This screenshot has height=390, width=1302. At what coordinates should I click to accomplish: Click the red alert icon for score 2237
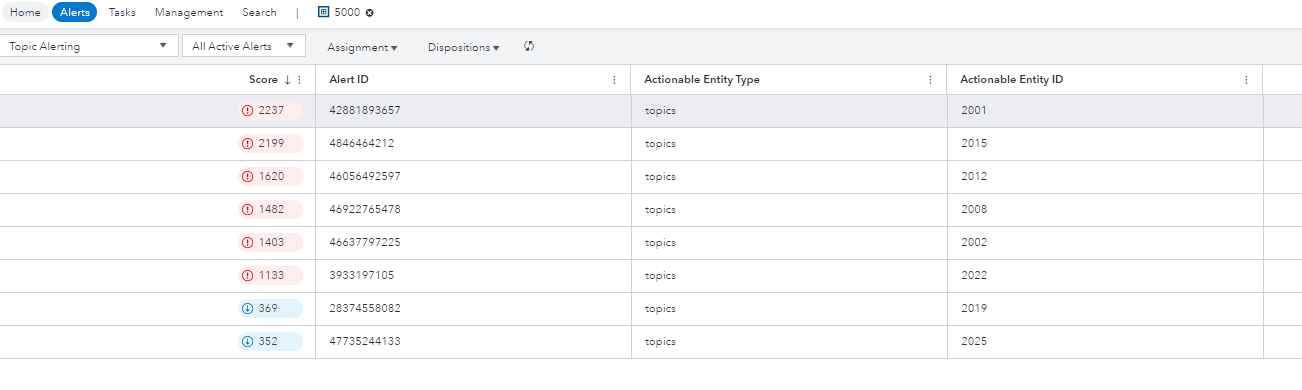(248, 111)
